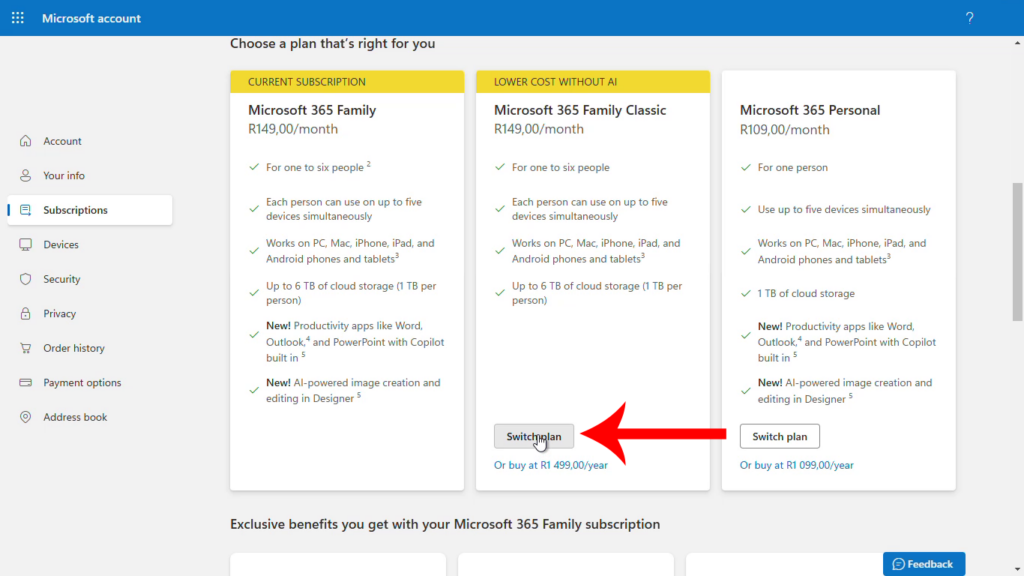Open Devices using its monitor icon
1024x576 pixels.
pos(27,244)
